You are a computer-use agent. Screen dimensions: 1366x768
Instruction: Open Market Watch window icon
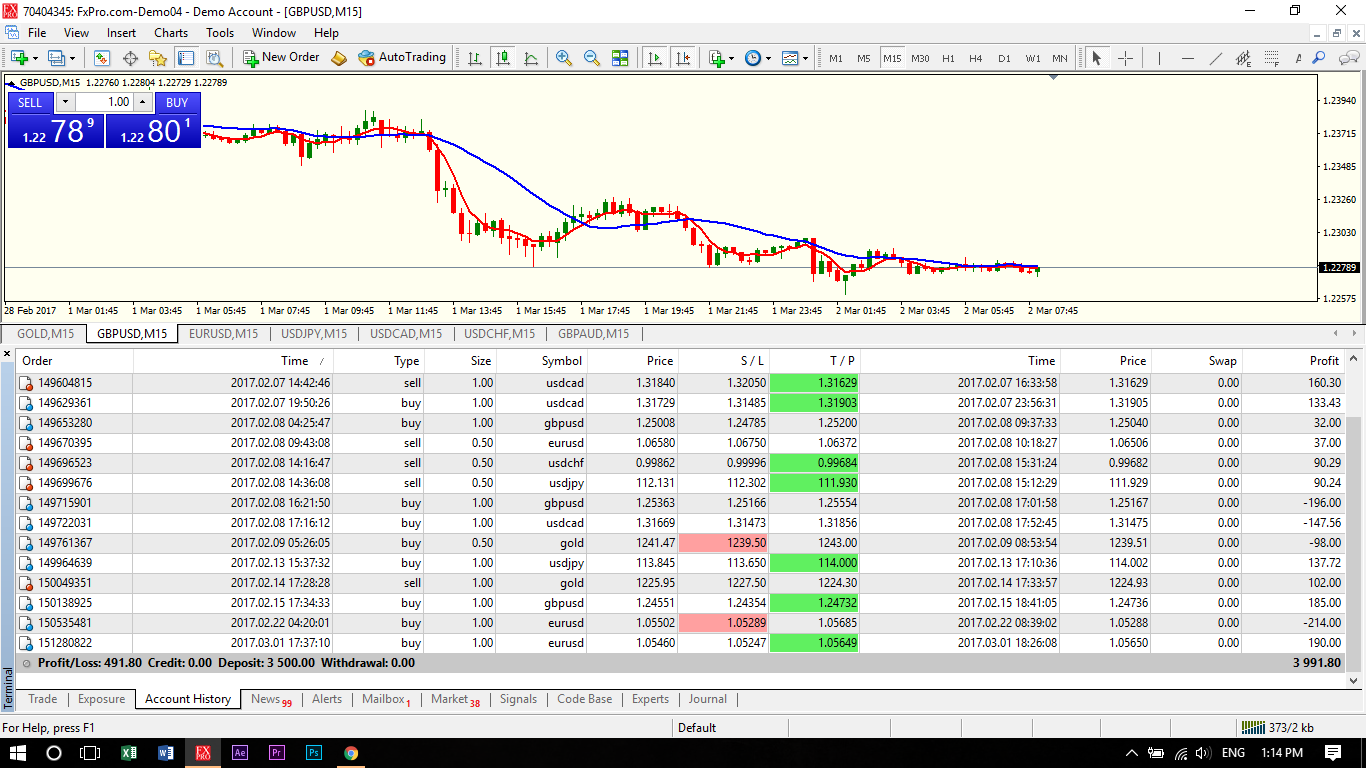(102, 58)
